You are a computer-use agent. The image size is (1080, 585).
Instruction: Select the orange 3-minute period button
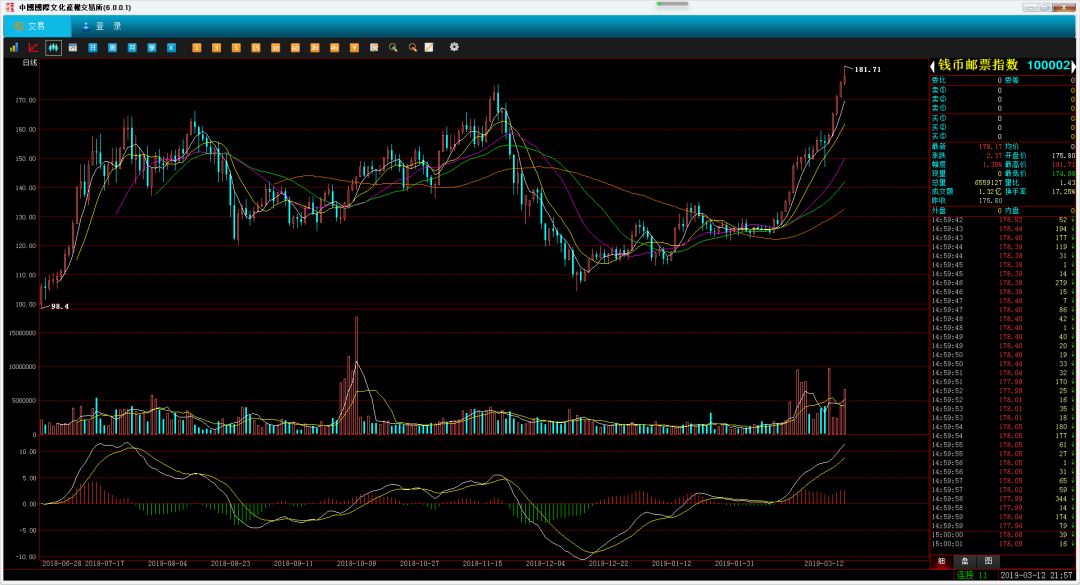click(216, 48)
